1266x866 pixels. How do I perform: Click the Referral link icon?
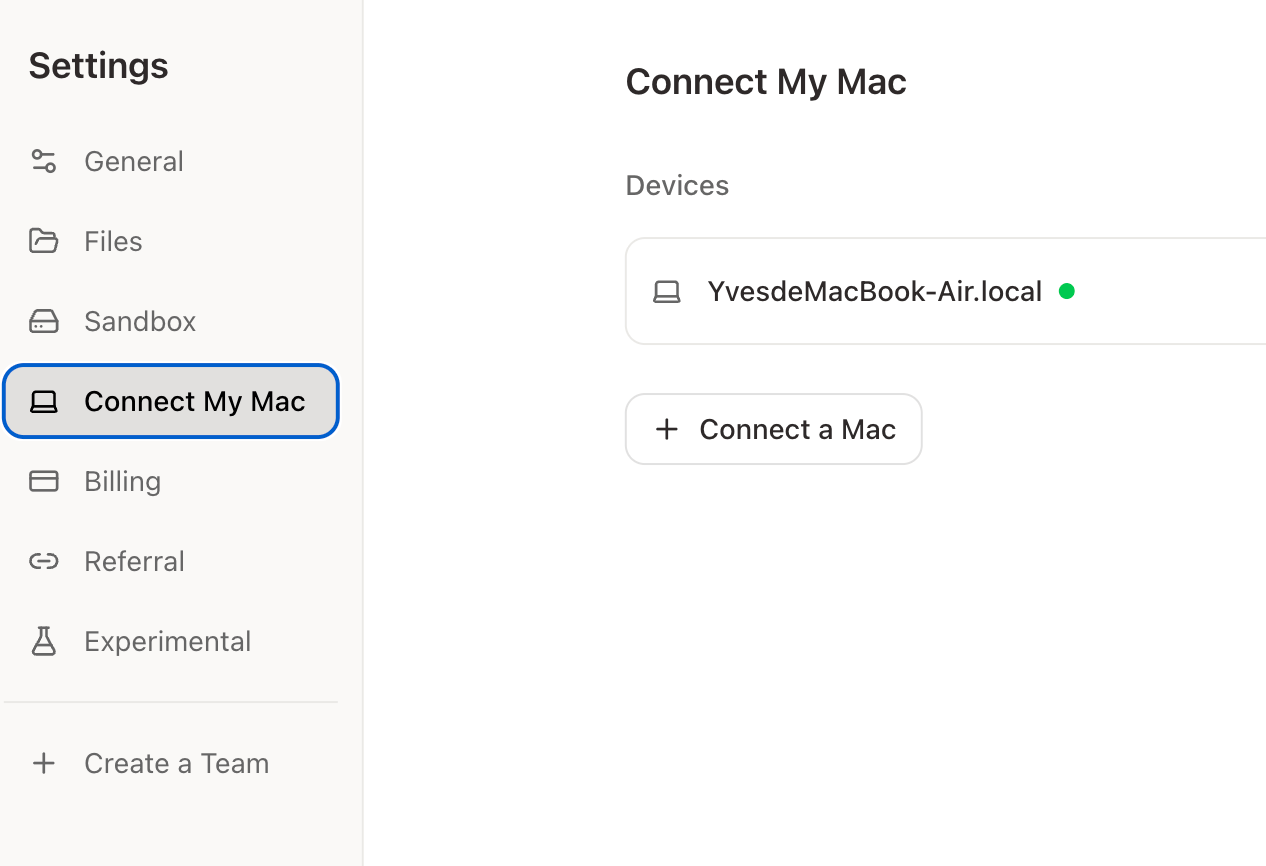point(43,561)
